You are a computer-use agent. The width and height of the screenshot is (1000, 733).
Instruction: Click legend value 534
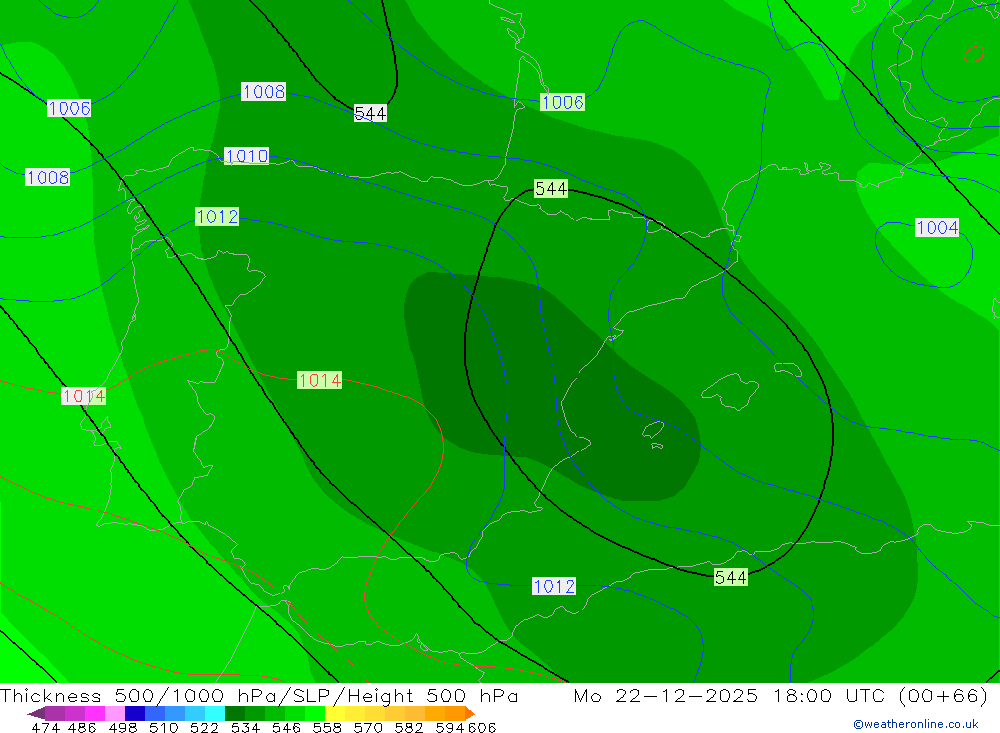245,727
